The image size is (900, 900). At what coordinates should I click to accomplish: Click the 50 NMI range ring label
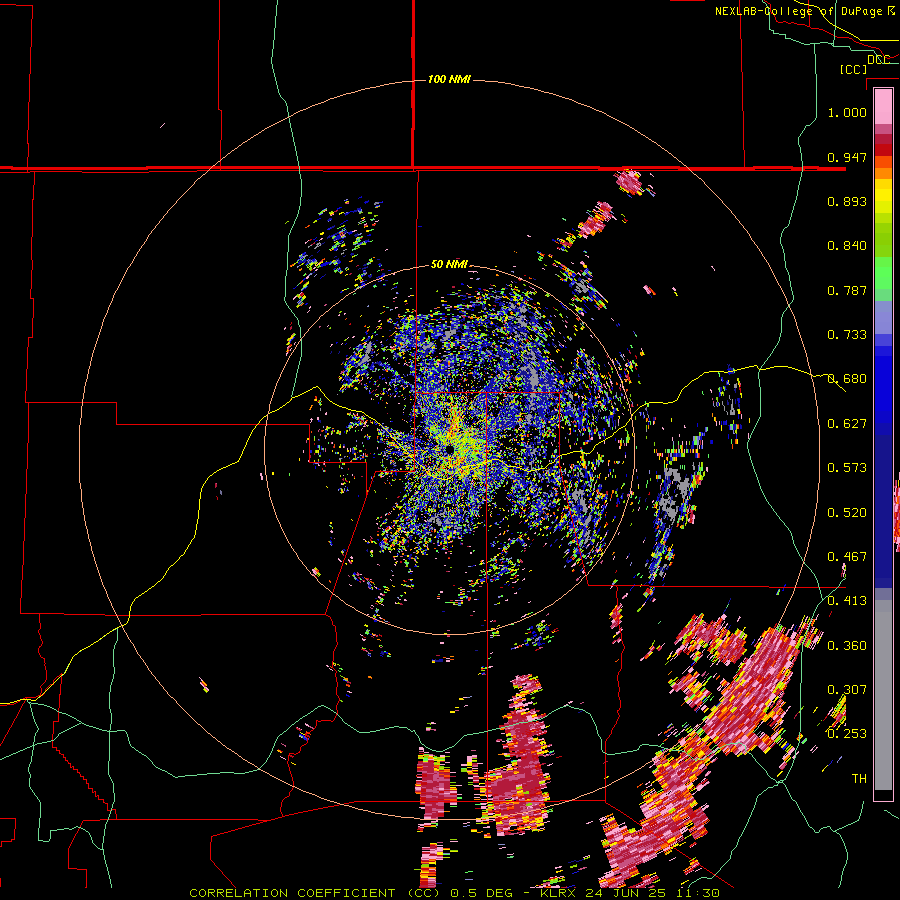tap(449, 265)
